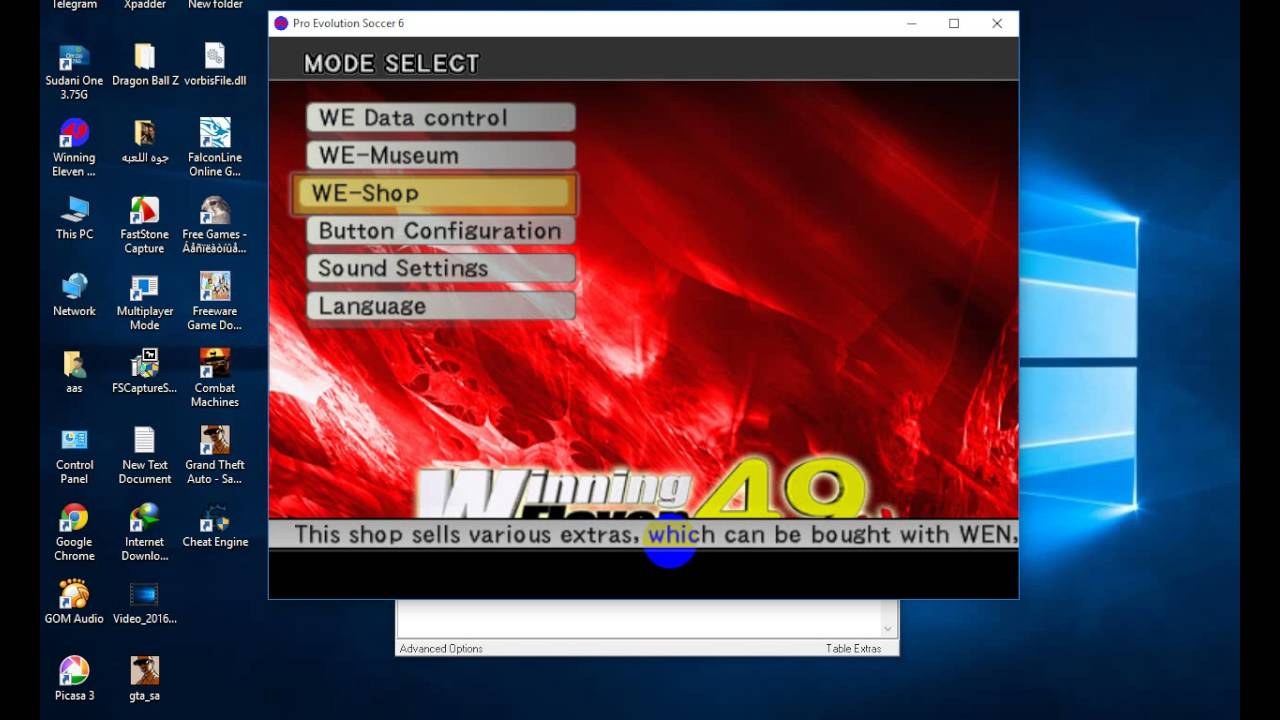1280x720 pixels.
Task: Launch the FastStone Capture shortcut
Action: (x=145, y=225)
